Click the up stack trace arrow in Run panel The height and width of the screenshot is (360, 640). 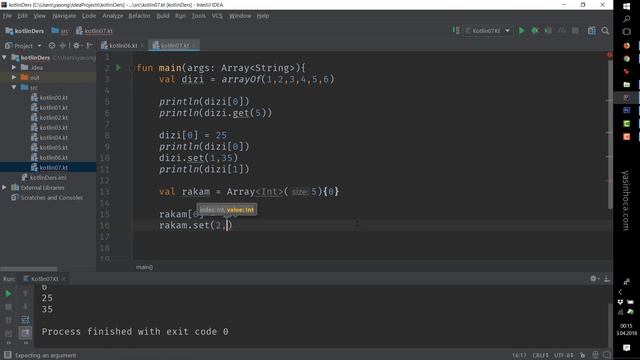[25, 293]
